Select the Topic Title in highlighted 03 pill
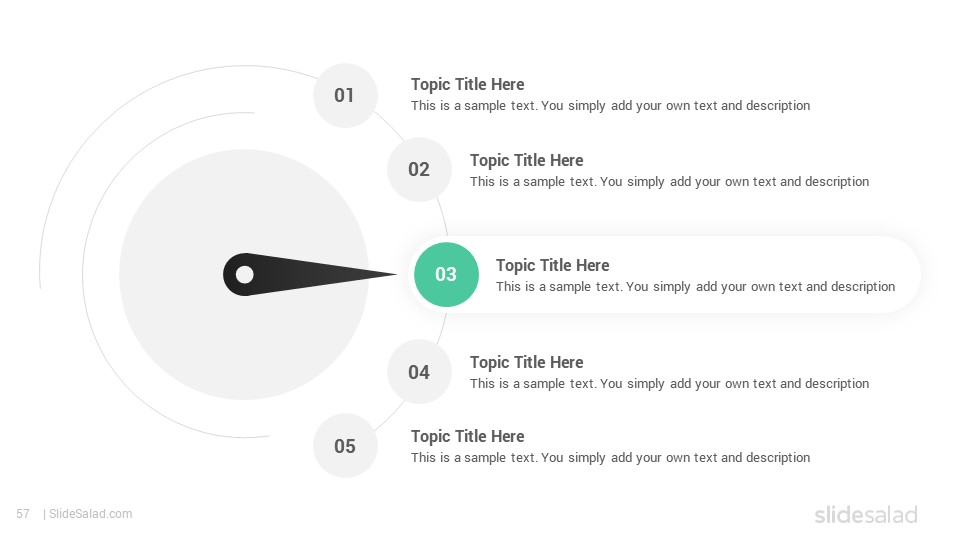This screenshot has width=960, height=540. click(x=552, y=266)
